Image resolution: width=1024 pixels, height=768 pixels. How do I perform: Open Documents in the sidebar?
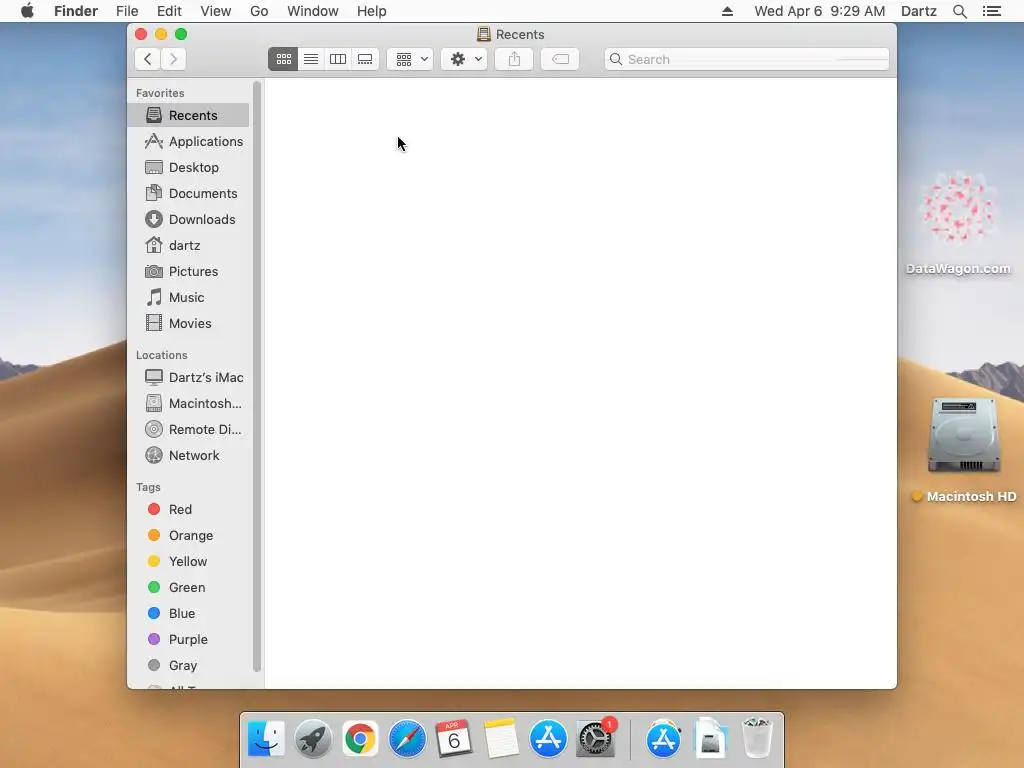pyautogui.click(x=188, y=194)
